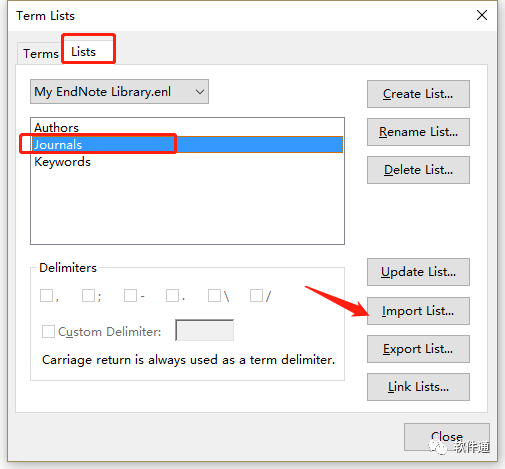The width and height of the screenshot is (505, 469).
Task: Close the Term Lists dialog window
Action: click(482, 15)
